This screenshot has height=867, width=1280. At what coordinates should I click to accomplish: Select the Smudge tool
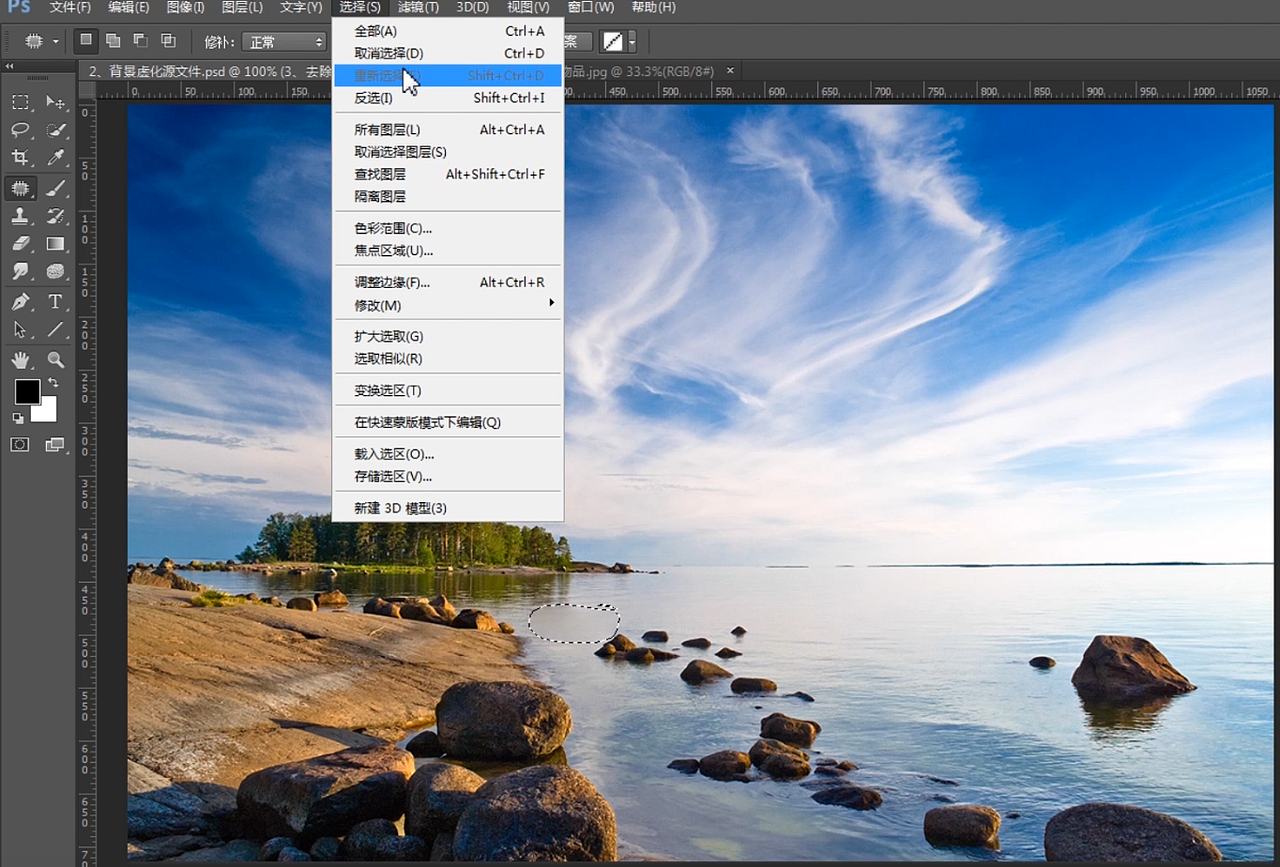tap(20, 271)
